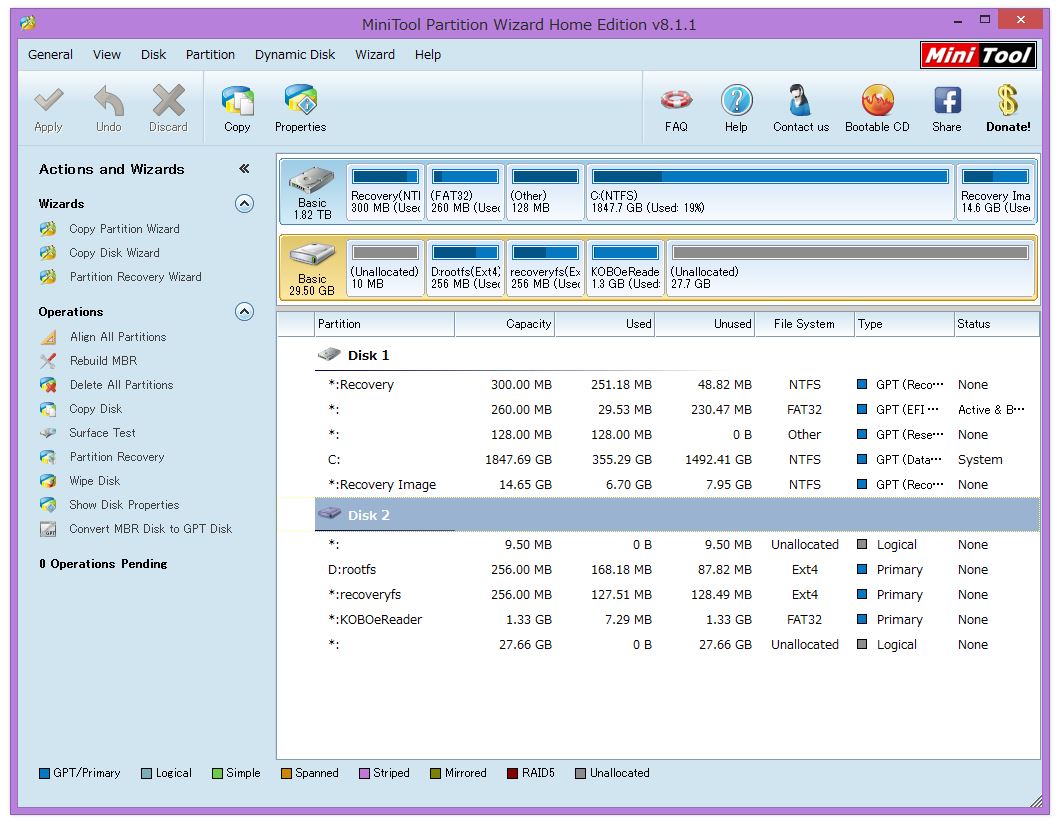Click the Contact us icon
1063x823 pixels.
[x=801, y=101]
